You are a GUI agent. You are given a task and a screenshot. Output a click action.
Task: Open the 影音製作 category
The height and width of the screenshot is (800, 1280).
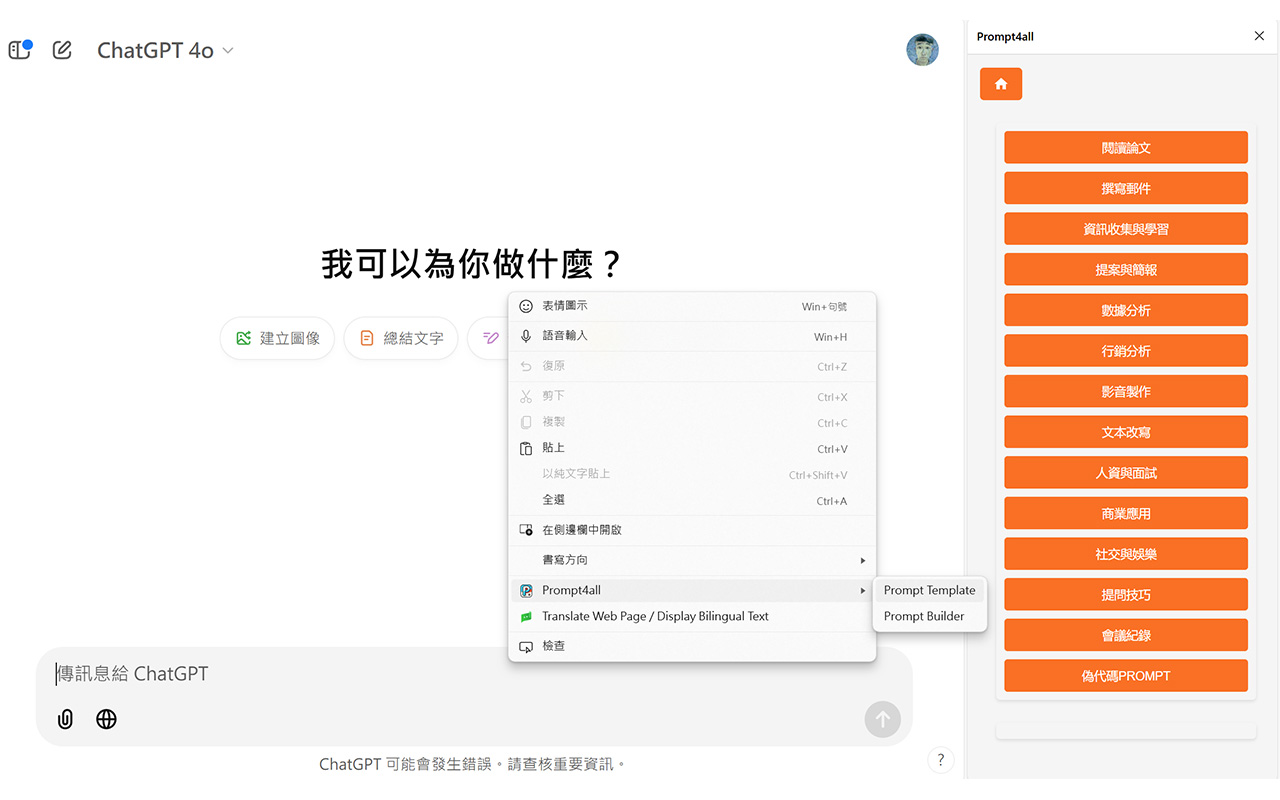1126,391
